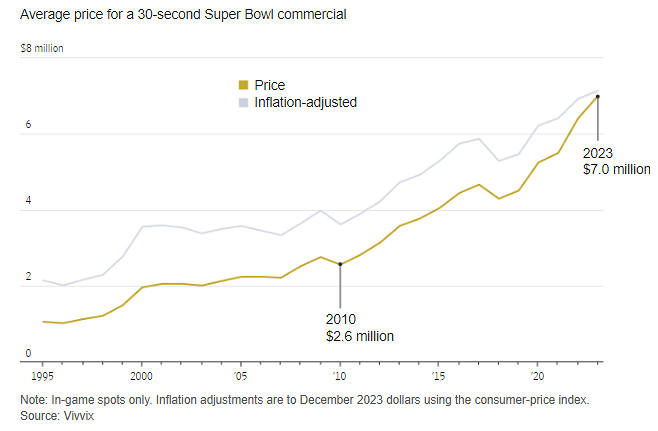Screen dimensions: 658x431
Task: Select the "Inflation-adjusted" legend label
Action: (305, 102)
